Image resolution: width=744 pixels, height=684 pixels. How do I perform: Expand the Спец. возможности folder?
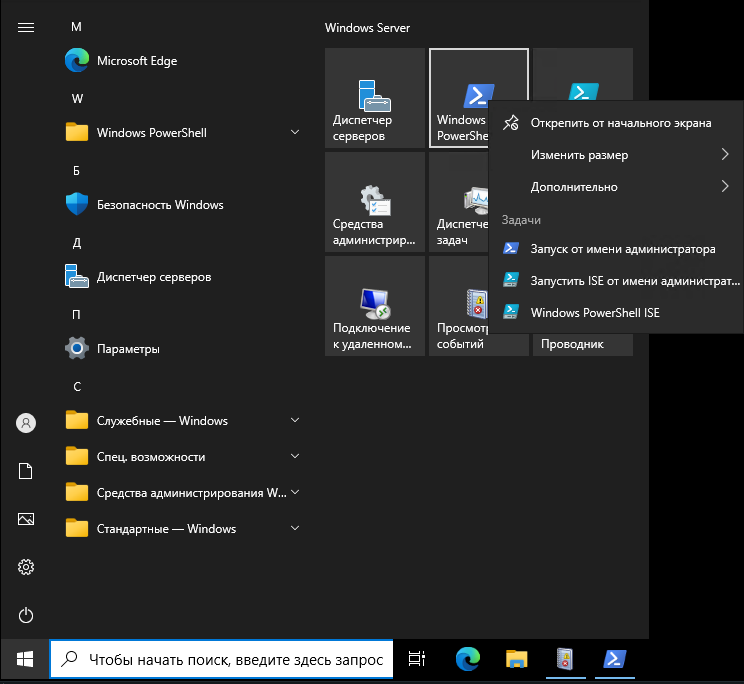coord(180,457)
